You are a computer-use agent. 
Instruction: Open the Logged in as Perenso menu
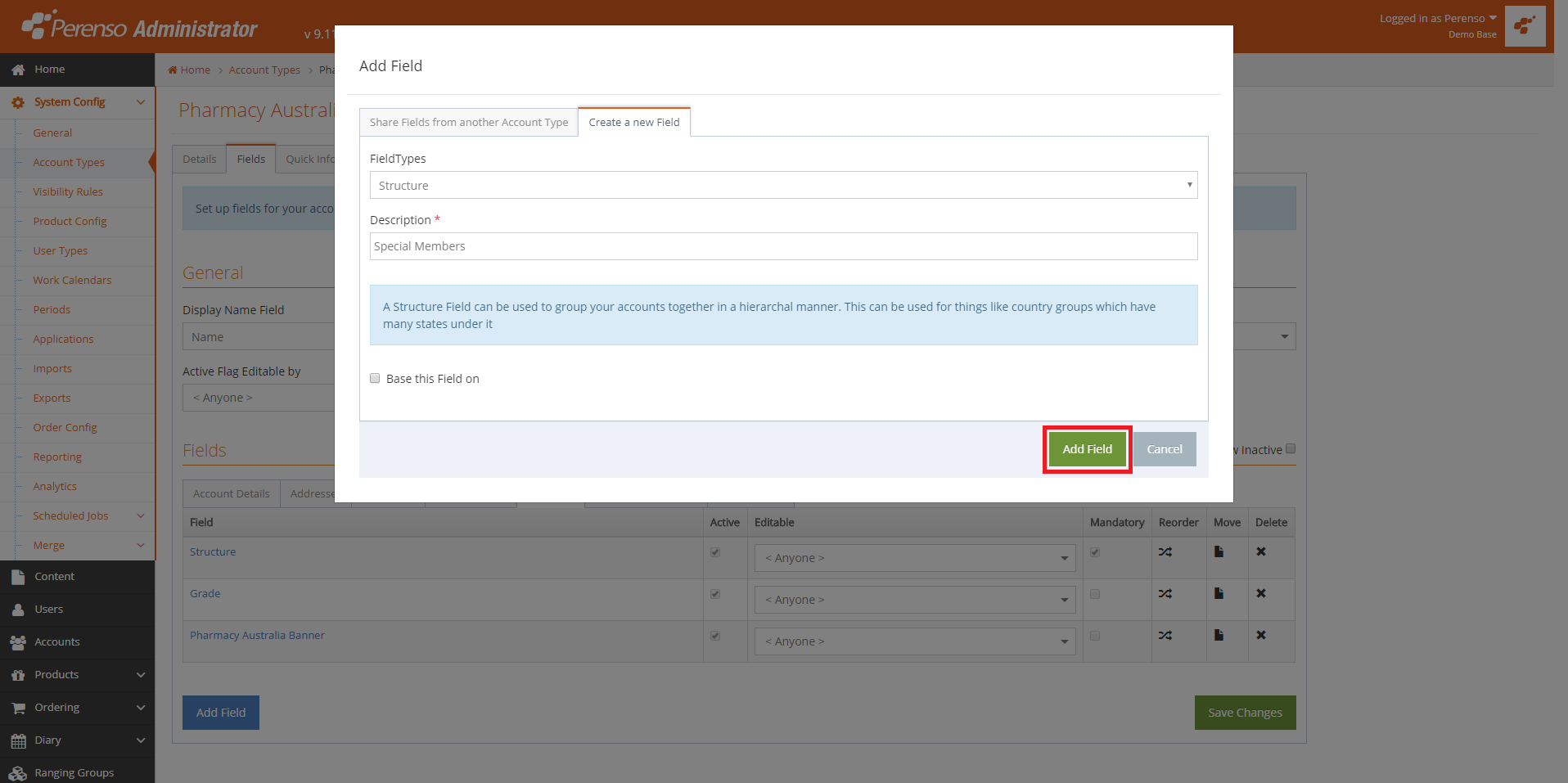pyautogui.click(x=1438, y=19)
